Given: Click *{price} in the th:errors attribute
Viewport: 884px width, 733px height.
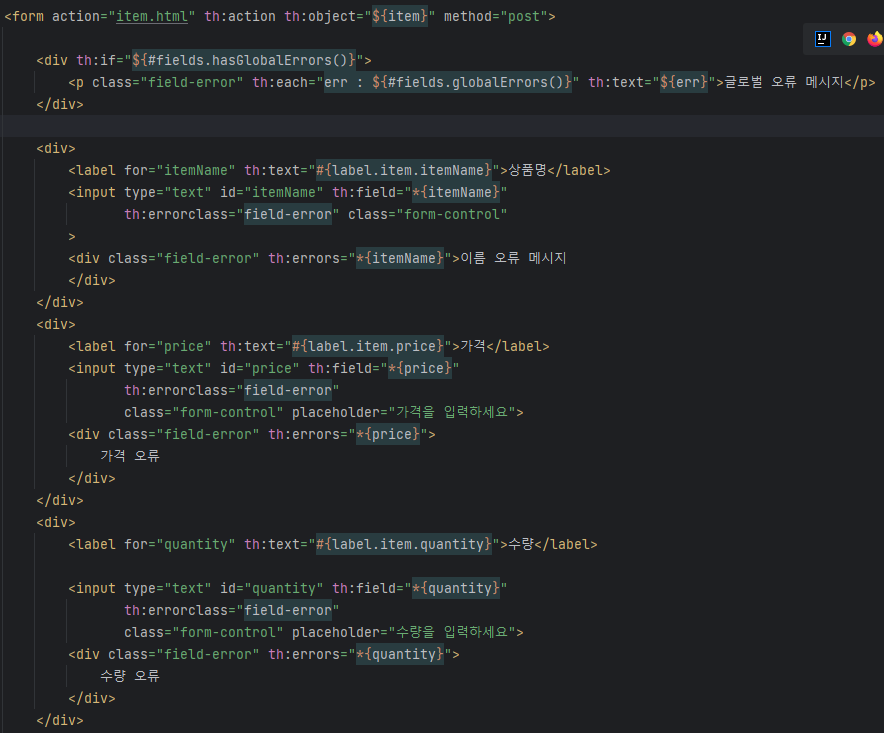Looking at the screenshot, I should tap(387, 434).
